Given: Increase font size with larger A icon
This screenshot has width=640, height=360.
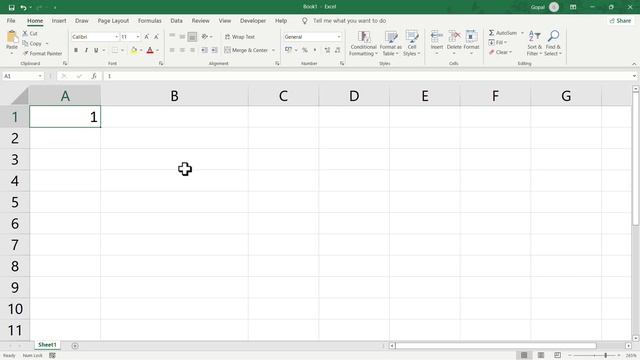Looking at the screenshot, I should [147, 37].
